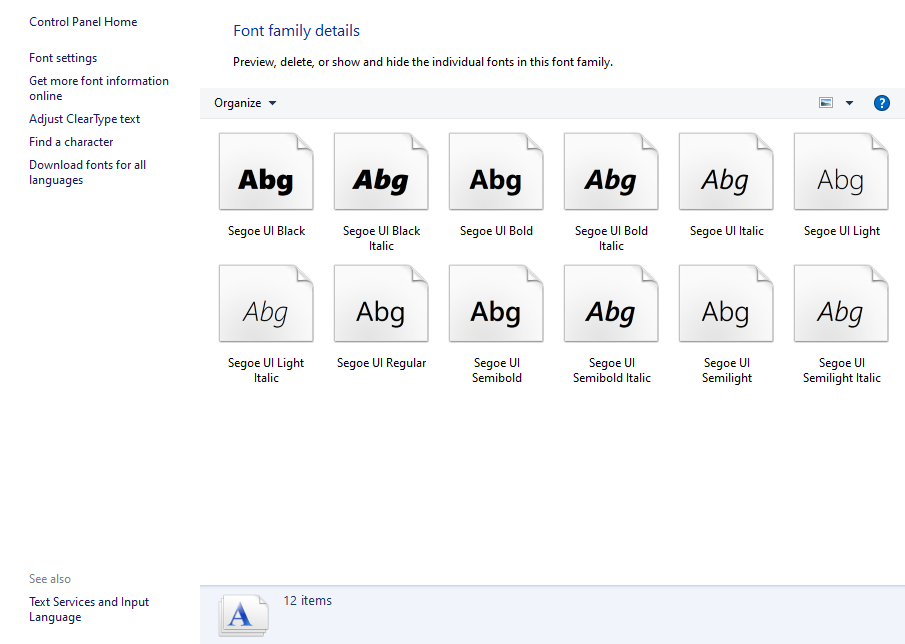Click the Change your view icon
Screen dimensions: 905x644
tap(825, 103)
